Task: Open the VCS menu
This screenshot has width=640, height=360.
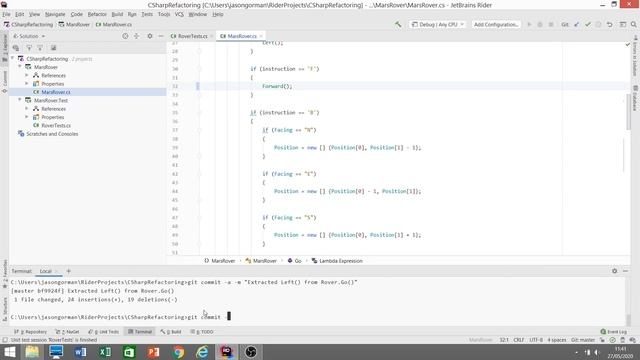Action: click(179, 14)
